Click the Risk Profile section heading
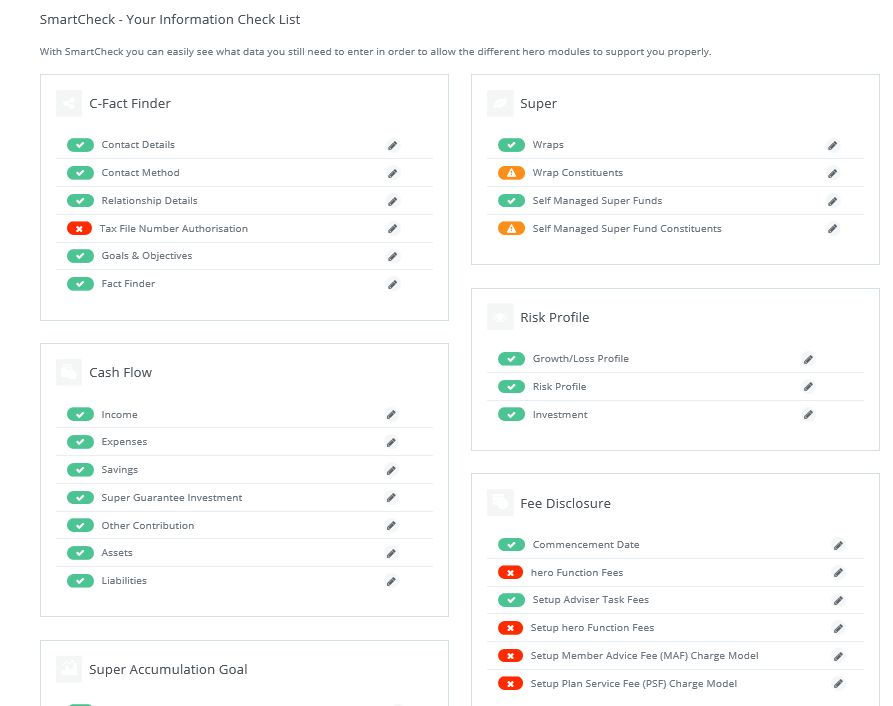Screen dimensions: 893x706 point(554,318)
